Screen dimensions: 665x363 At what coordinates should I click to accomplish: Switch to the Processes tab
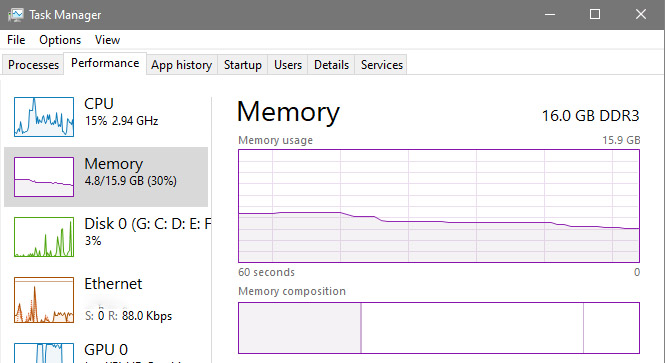tap(33, 65)
